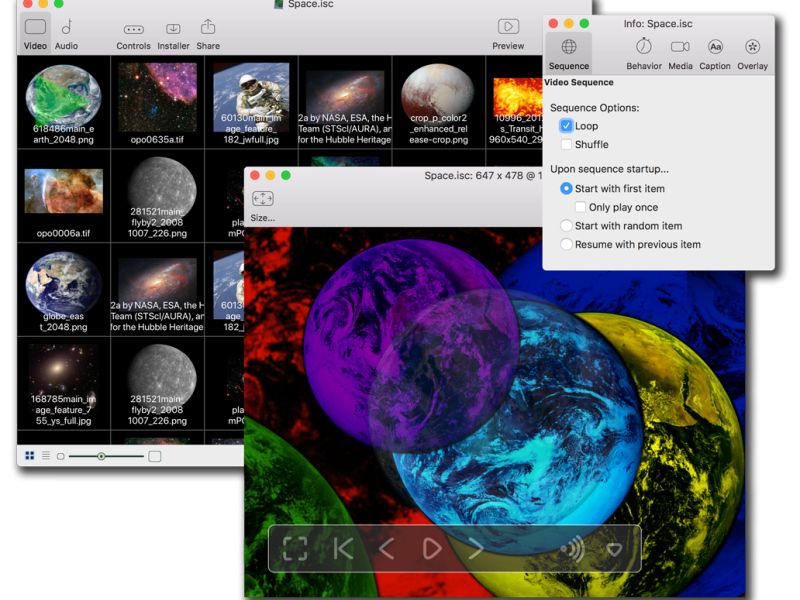Click the play button in preview controls

click(x=432, y=549)
